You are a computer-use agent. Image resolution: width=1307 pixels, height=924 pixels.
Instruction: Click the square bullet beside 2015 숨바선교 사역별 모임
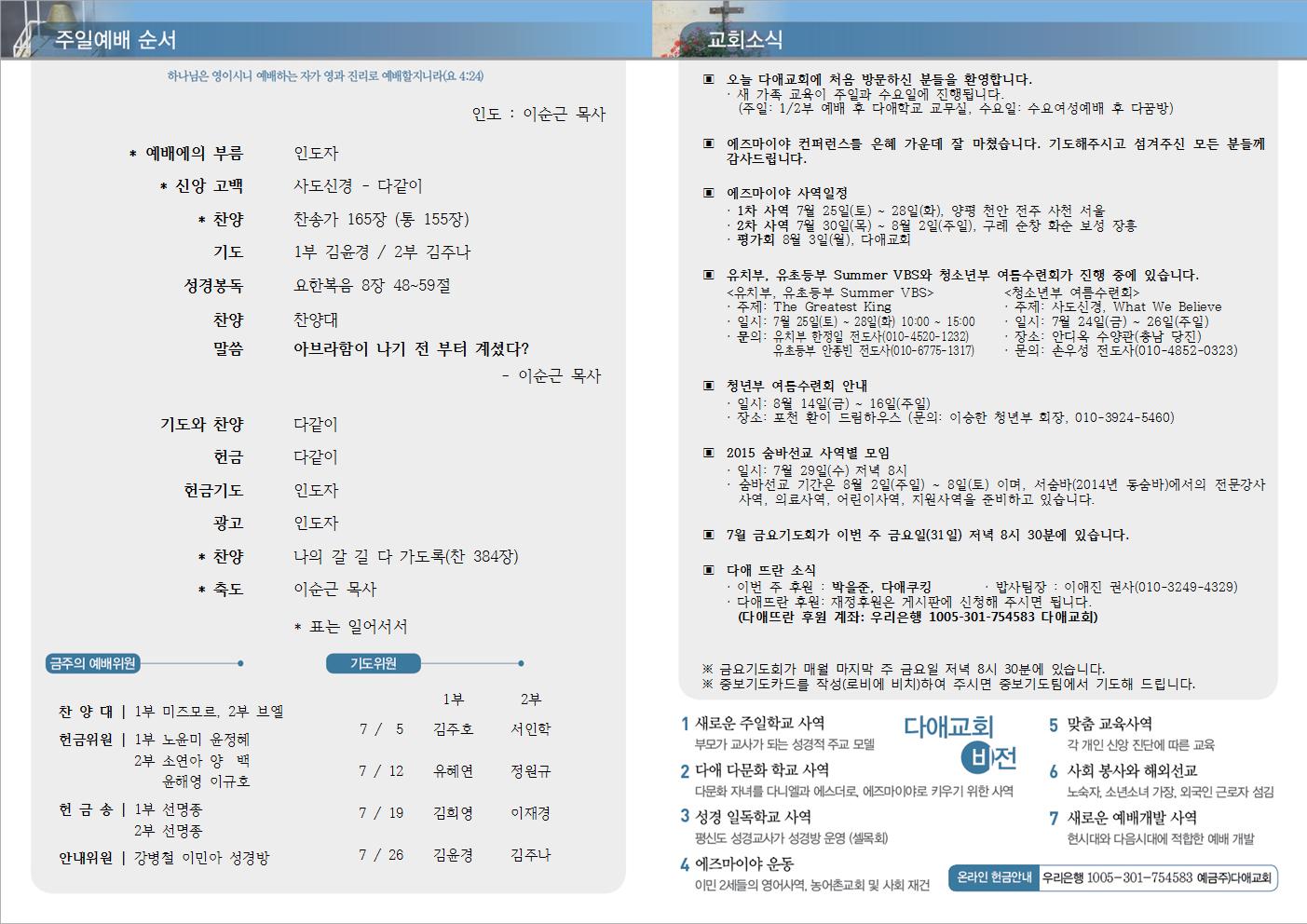[x=709, y=454]
